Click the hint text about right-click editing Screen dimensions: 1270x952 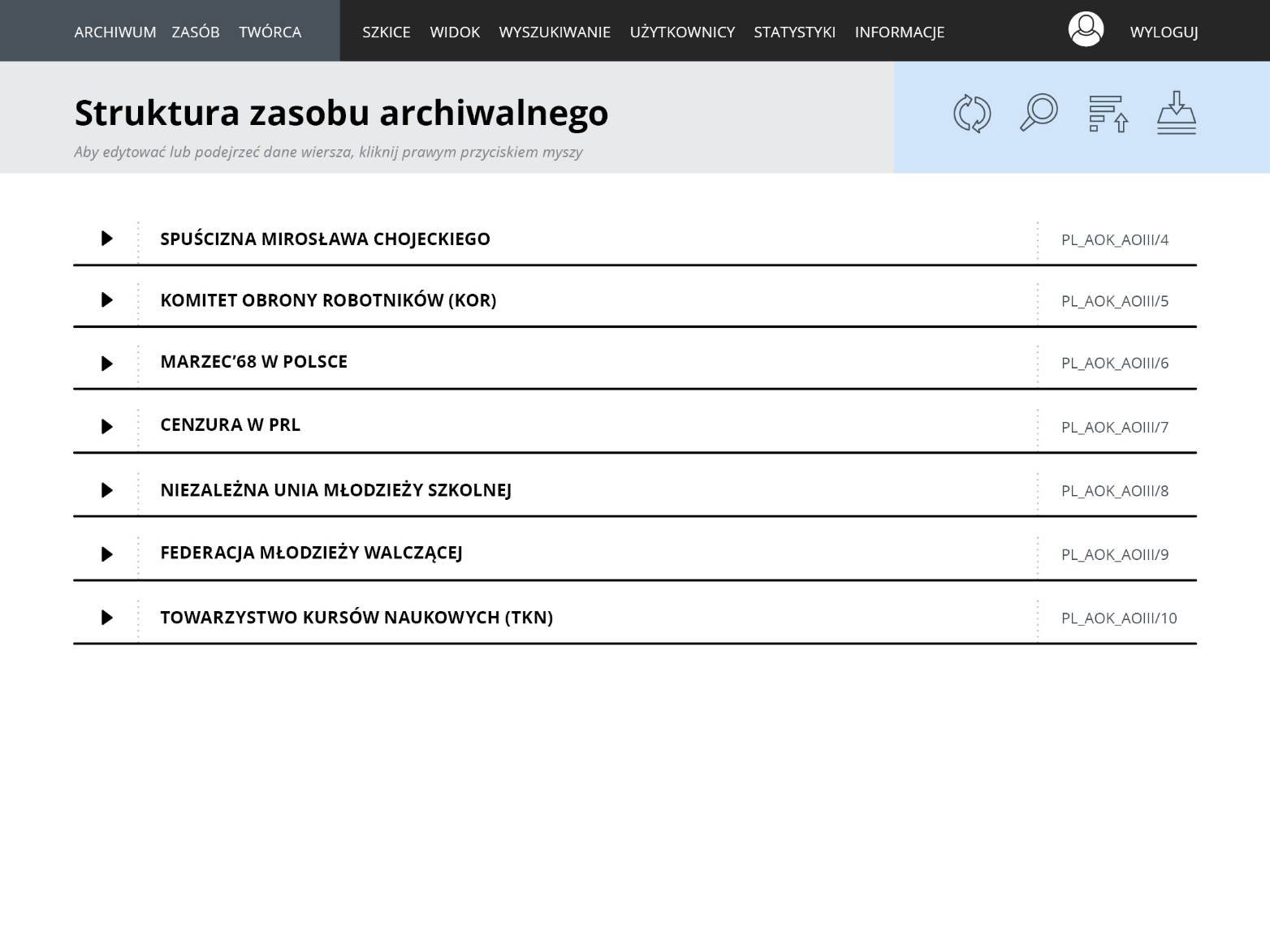pos(328,152)
